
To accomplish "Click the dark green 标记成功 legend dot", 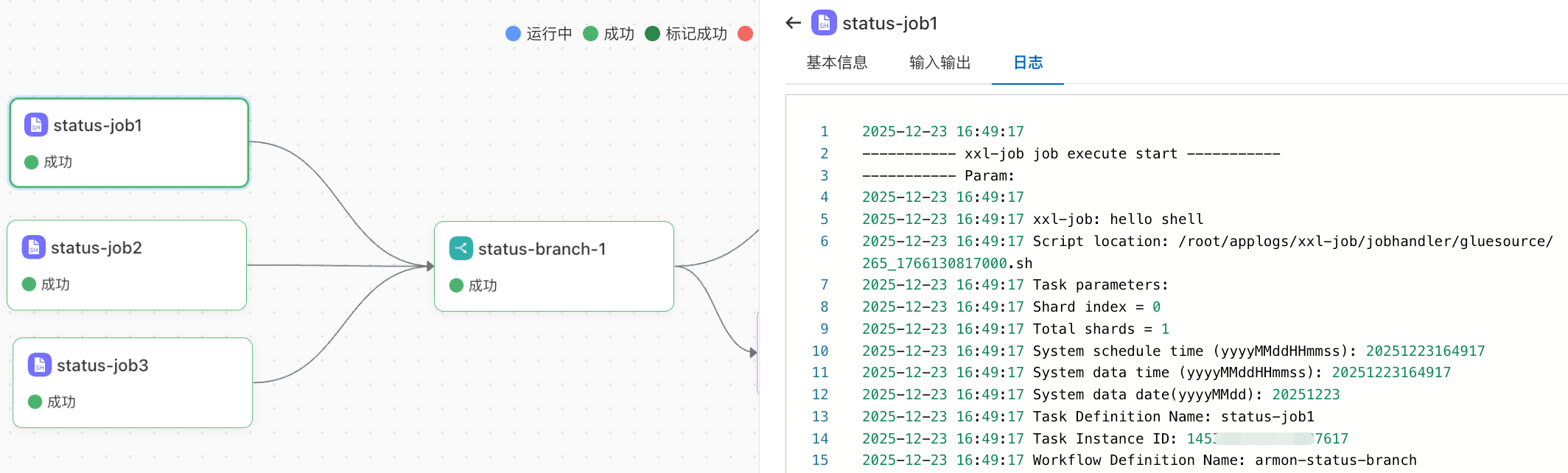I will (652, 33).
